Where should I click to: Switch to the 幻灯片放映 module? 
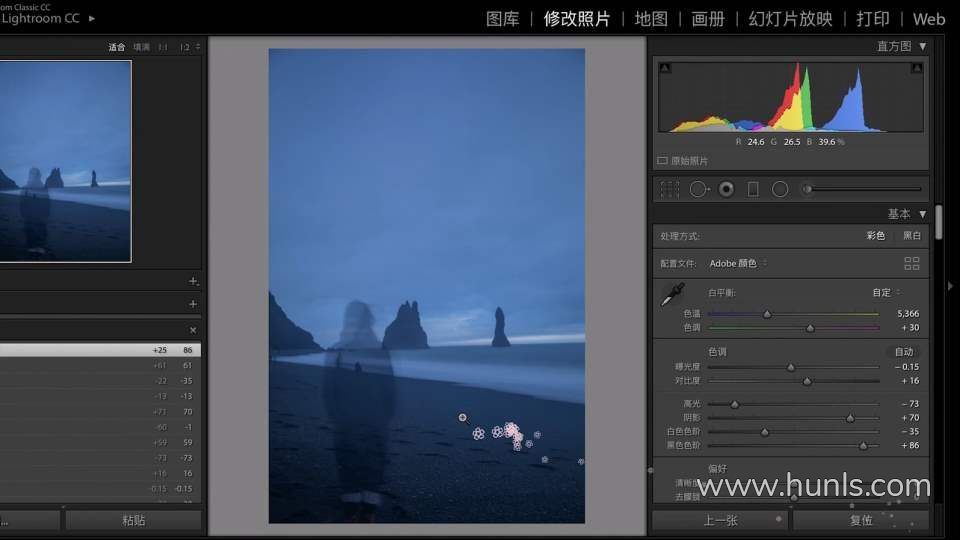[x=790, y=19]
